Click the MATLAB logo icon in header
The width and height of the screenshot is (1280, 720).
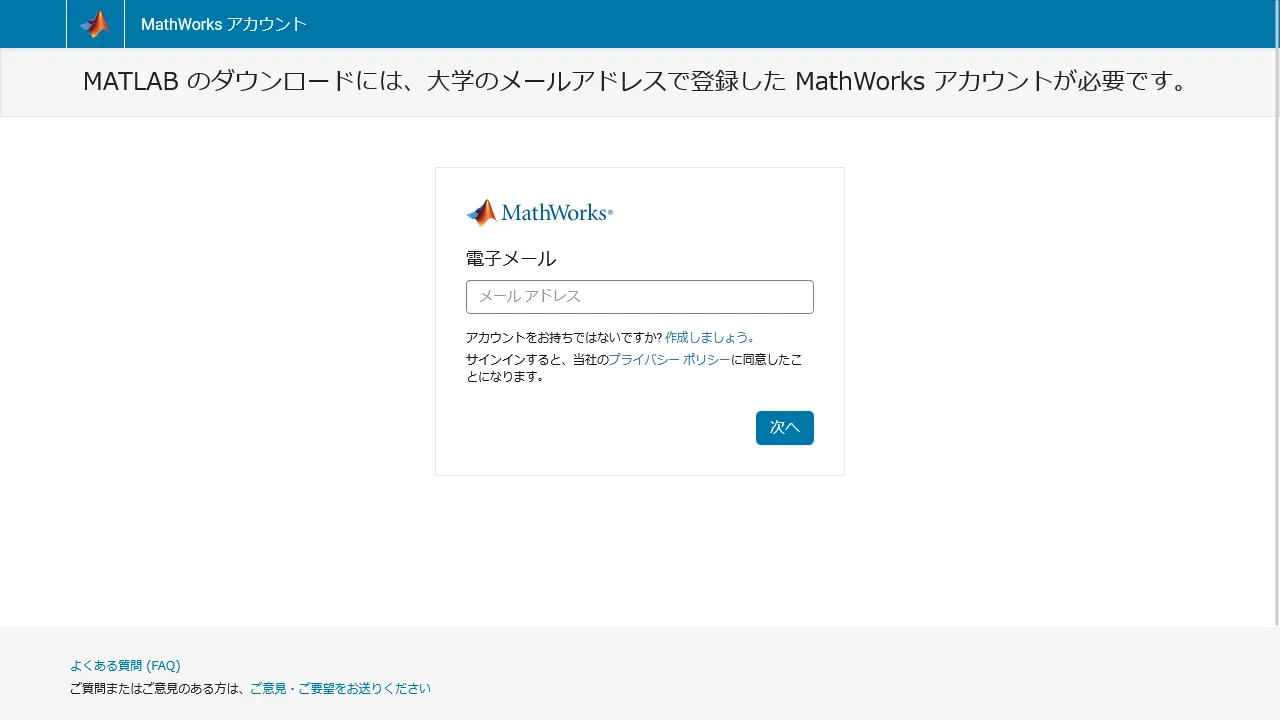(x=95, y=24)
